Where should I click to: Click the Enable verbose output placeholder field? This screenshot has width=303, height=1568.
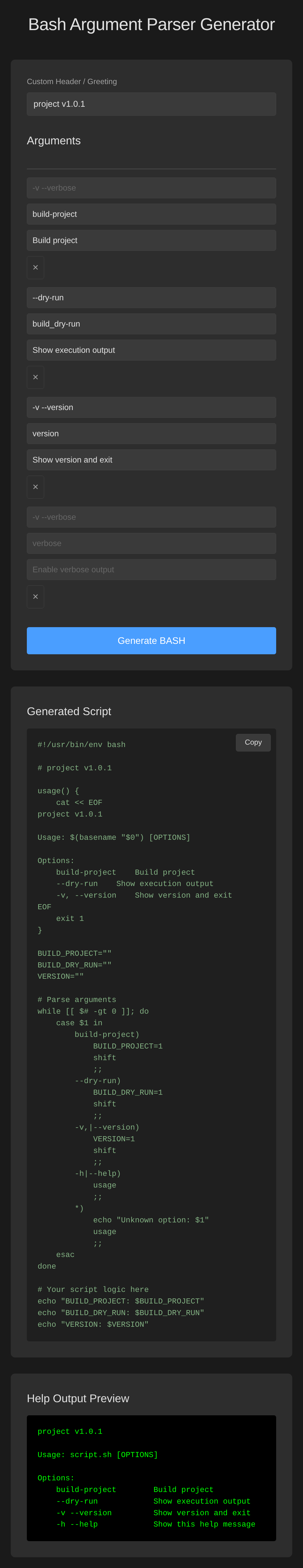(151, 570)
